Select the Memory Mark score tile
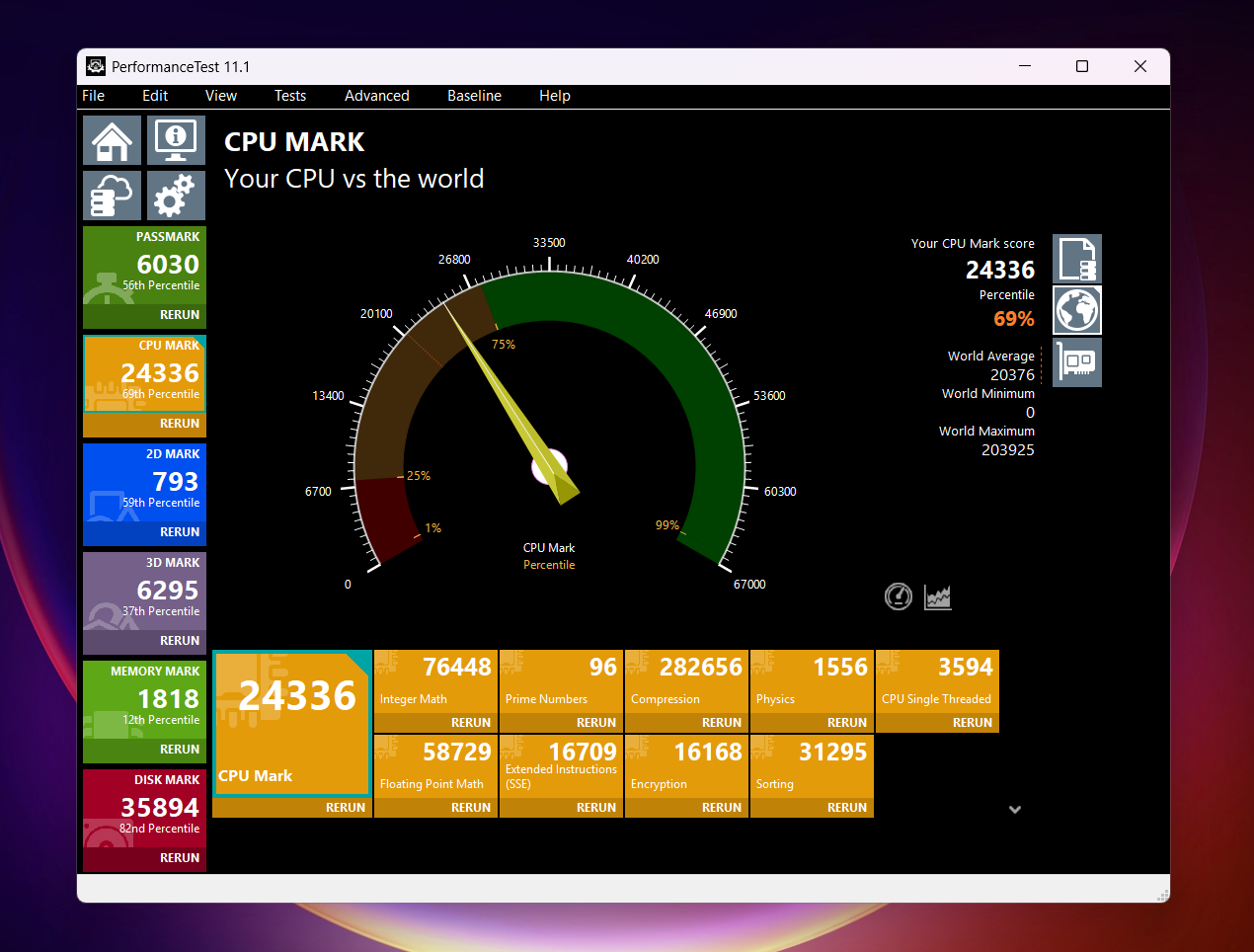Viewport: 1254px width, 952px height. click(144, 700)
